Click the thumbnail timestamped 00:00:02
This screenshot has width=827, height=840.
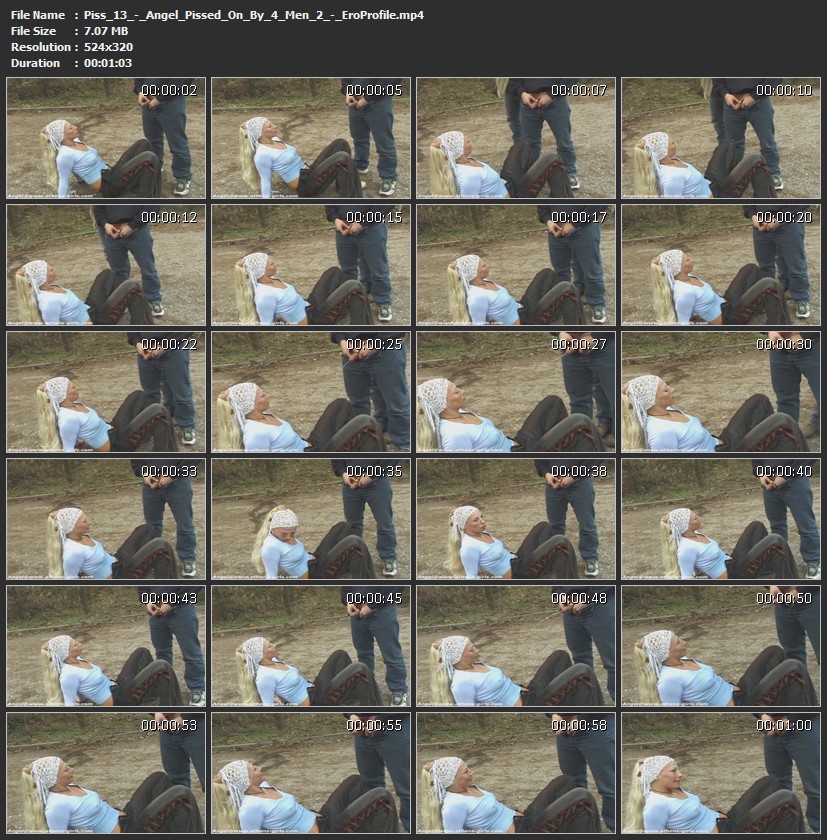(x=106, y=138)
